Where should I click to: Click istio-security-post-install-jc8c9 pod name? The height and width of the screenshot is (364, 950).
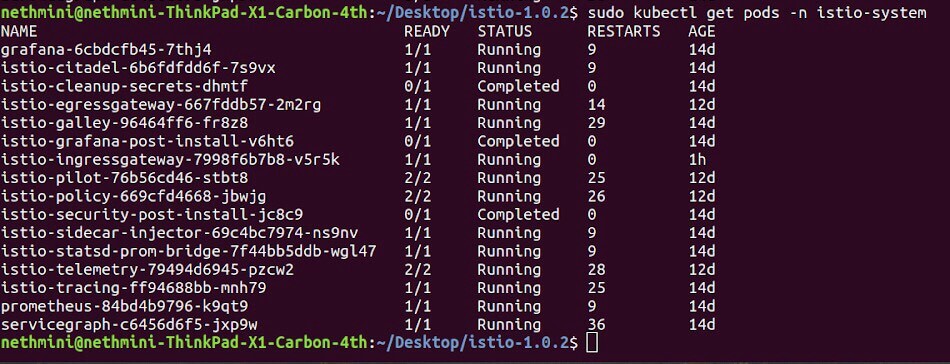152,214
